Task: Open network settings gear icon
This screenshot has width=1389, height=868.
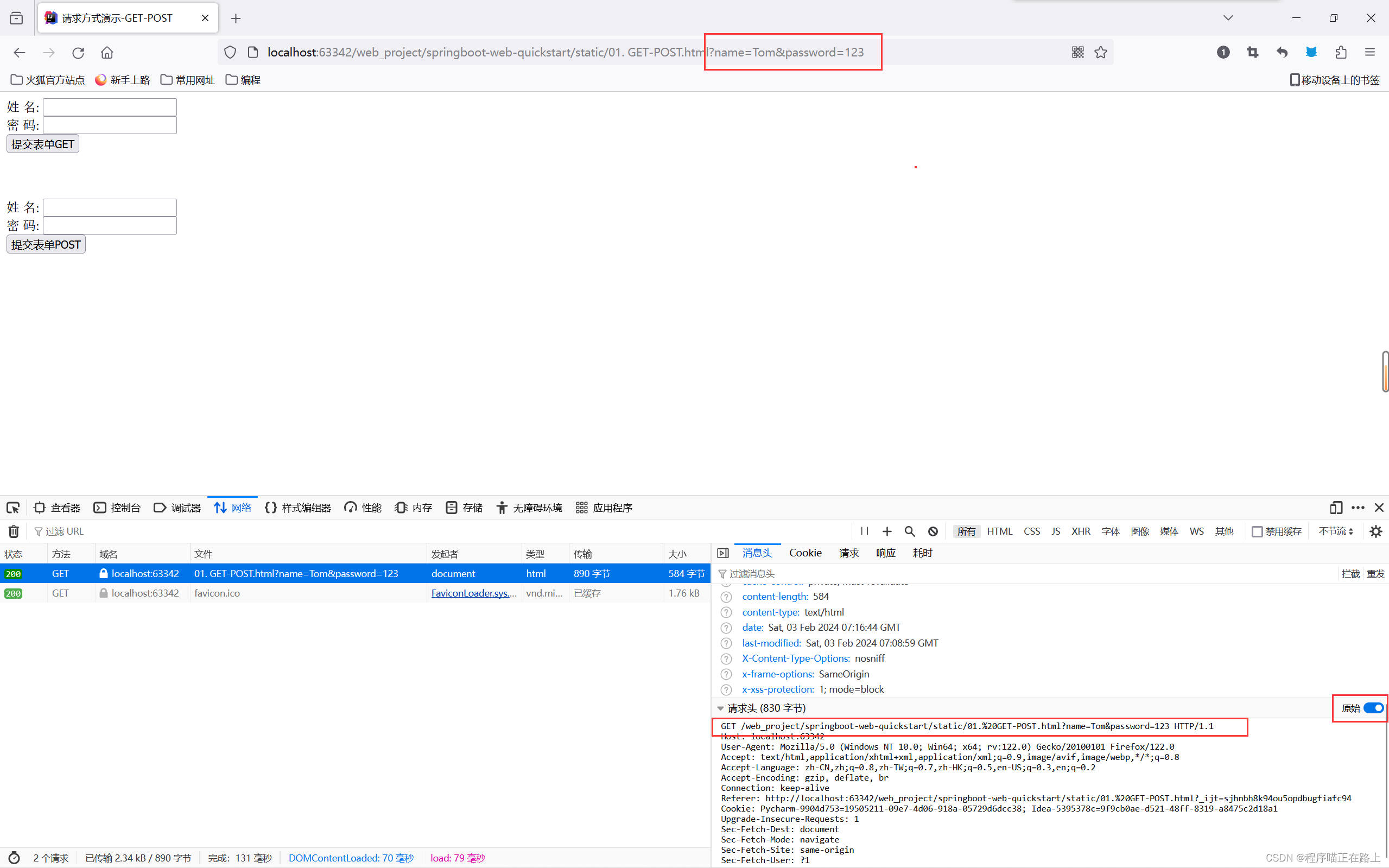Action: (1375, 531)
